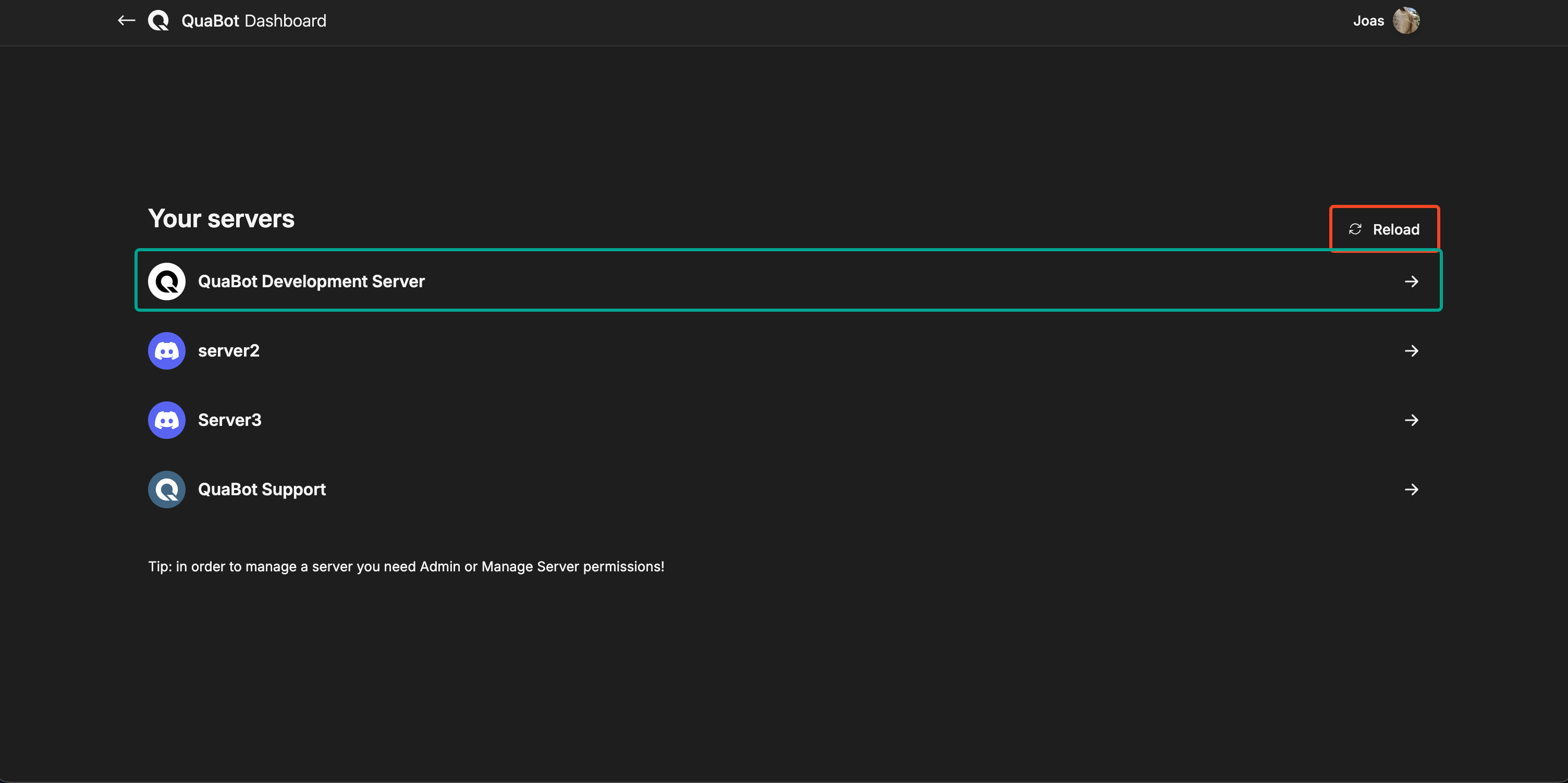
Task: Click the arrow next to Server3
Action: [1412, 420]
